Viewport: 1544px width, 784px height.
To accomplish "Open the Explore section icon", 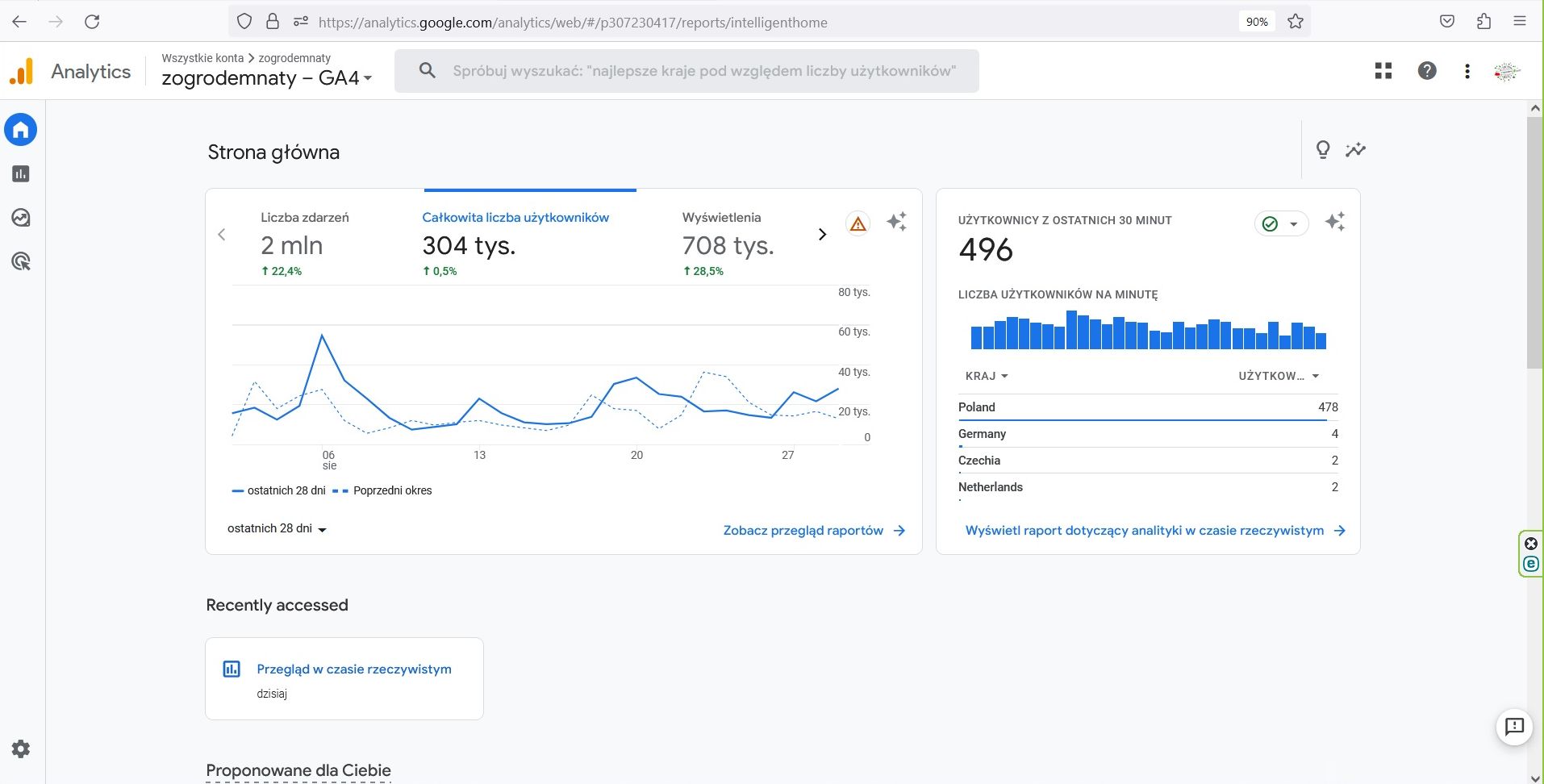I will click(x=21, y=218).
